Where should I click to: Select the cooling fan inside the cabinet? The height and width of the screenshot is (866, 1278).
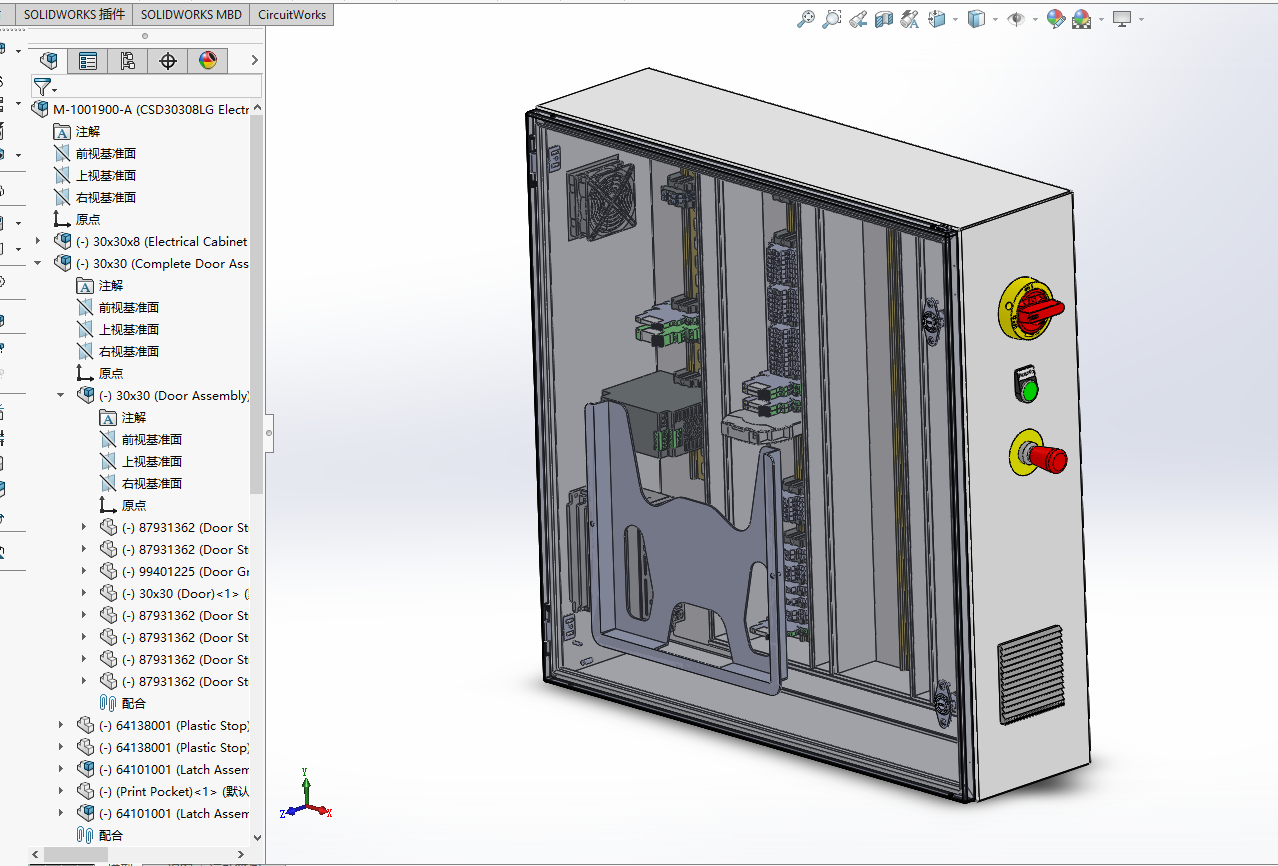pyautogui.click(x=601, y=198)
